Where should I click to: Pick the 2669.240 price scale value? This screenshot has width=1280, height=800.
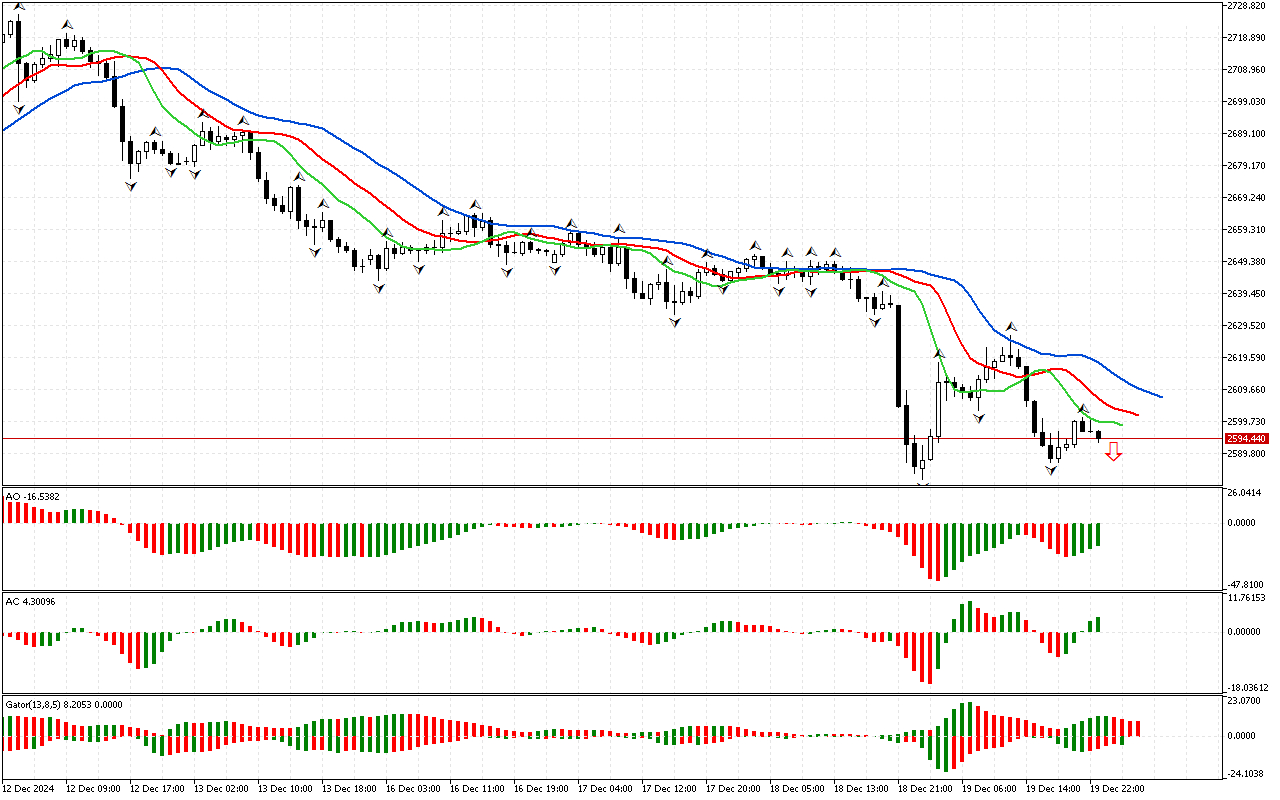1248,198
